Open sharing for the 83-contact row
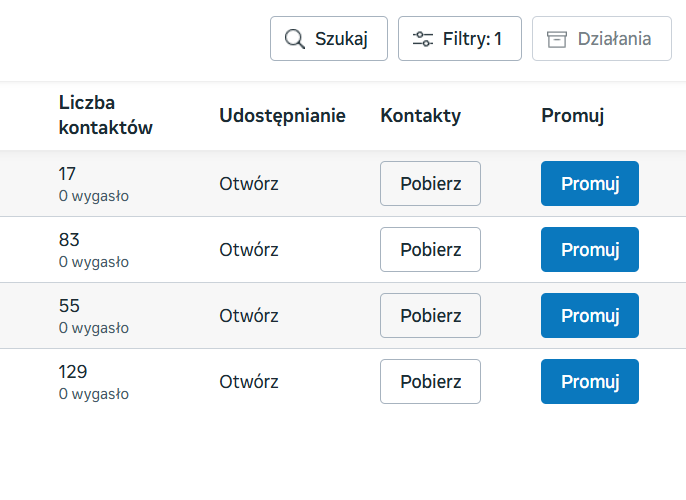 [x=249, y=250]
